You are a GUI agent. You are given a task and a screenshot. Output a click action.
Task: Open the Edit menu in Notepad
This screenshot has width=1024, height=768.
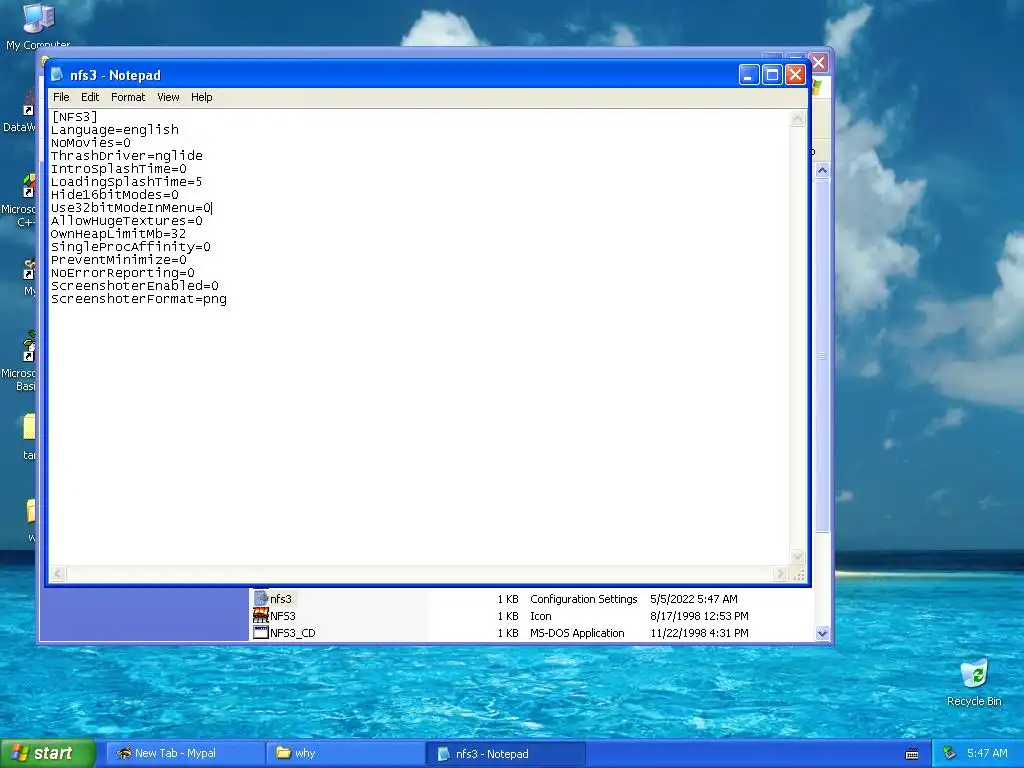click(90, 97)
